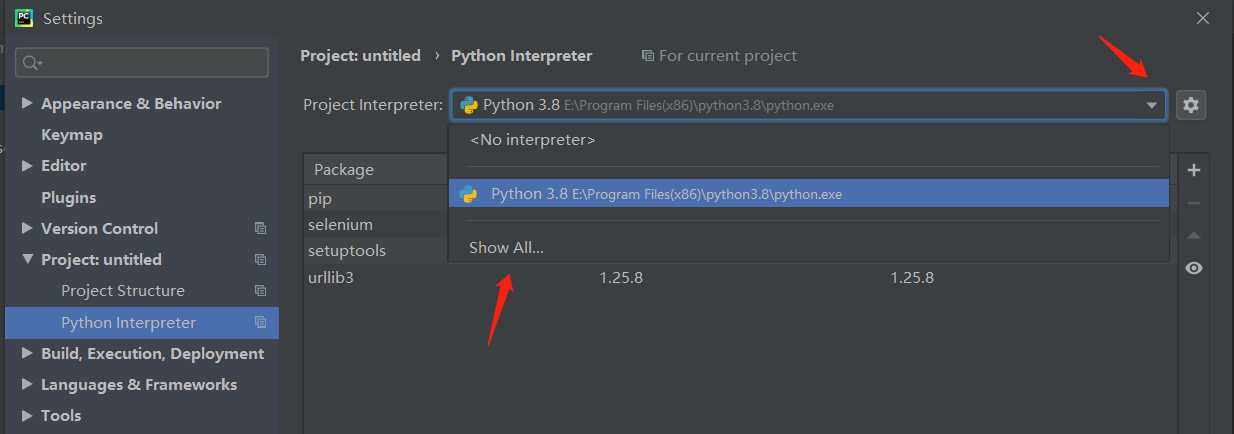Expand the Build, Execution, Deployment section
Viewport: 1234px width, 434px height.
(x=27, y=353)
